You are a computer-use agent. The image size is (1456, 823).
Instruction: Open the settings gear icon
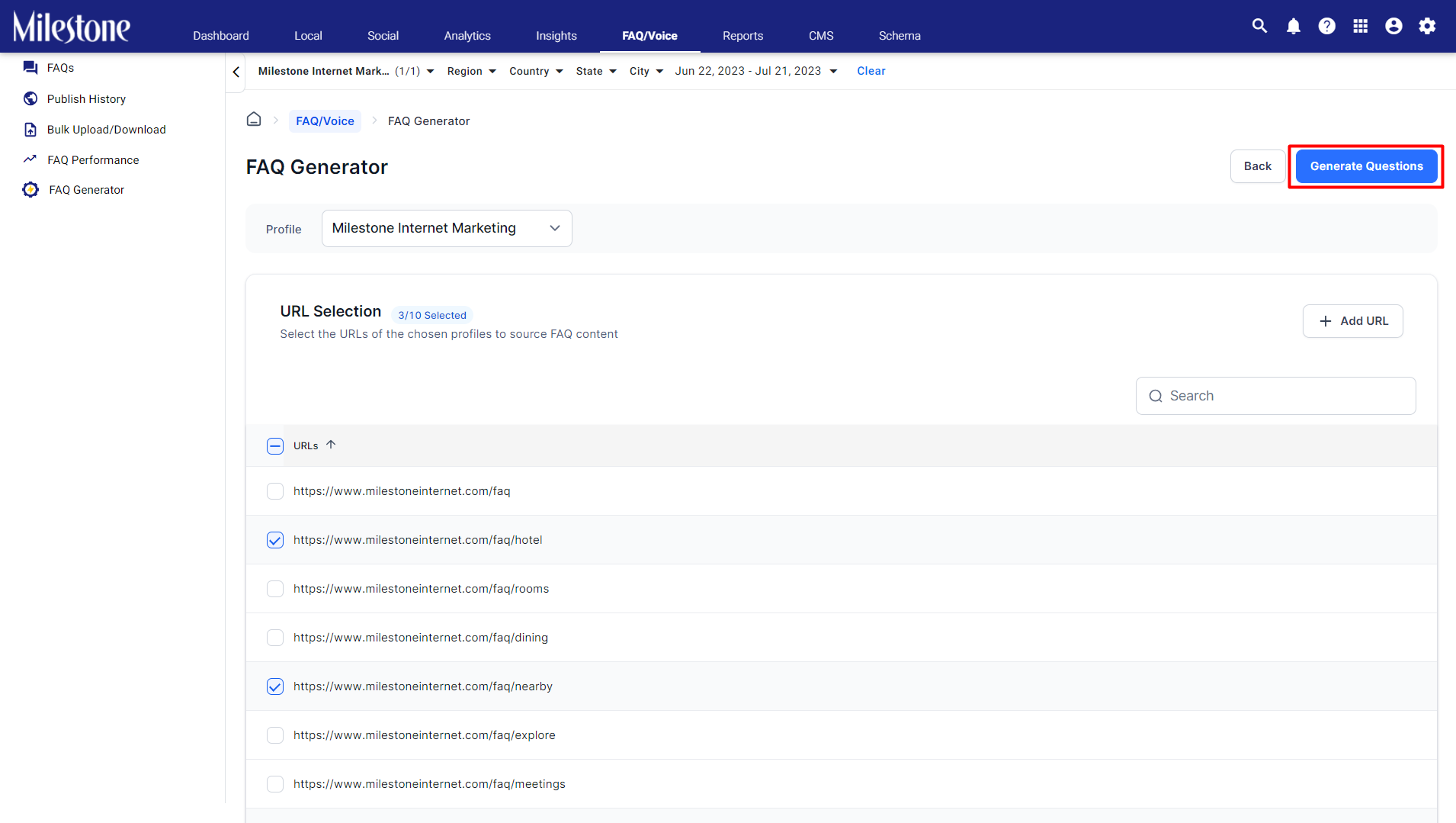pyautogui.click(x=1427, y=26)
